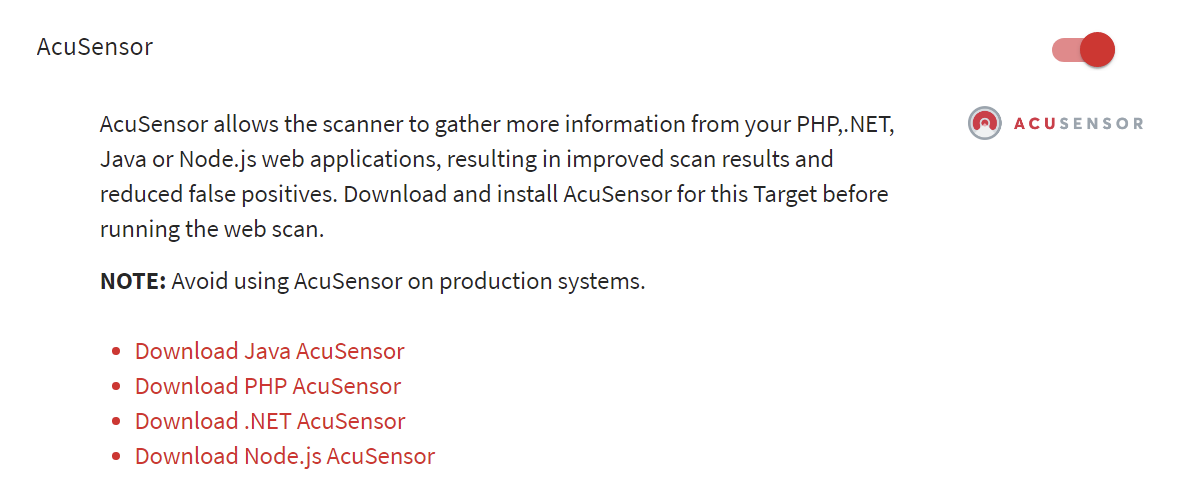The image size is (1180, 504).
Task: Click the bullet before Download Node.js AcuSensor
Action: (x=117, y=457)
